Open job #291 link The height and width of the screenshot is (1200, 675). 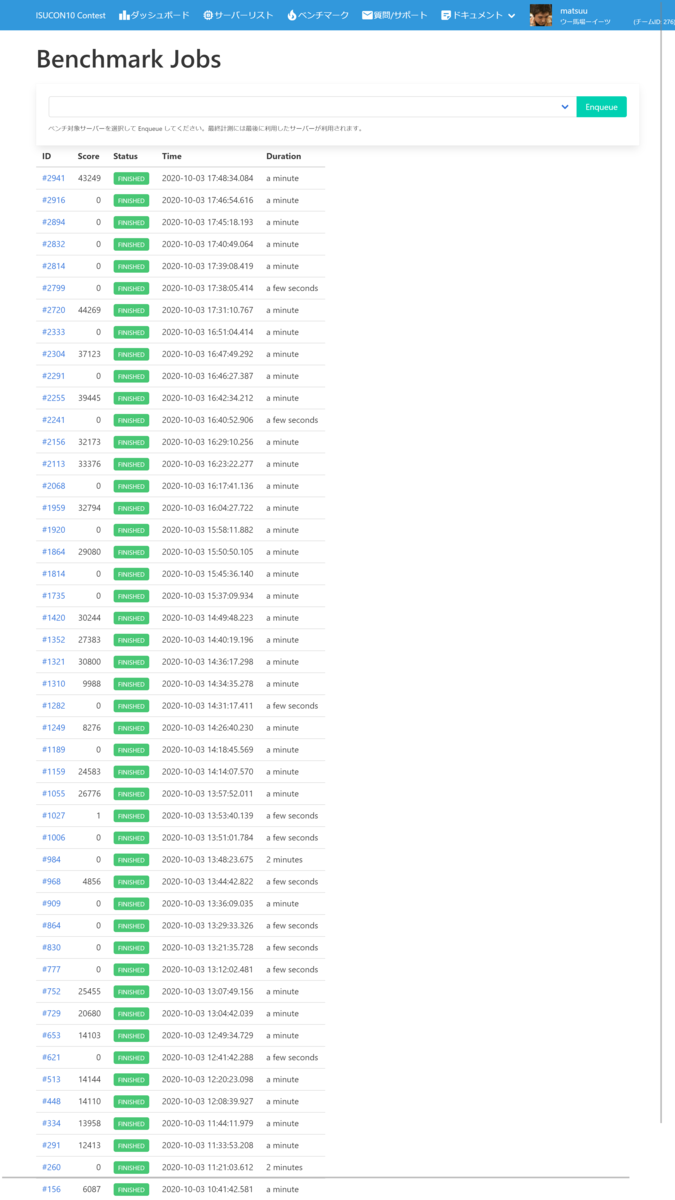coord(51,1146)
